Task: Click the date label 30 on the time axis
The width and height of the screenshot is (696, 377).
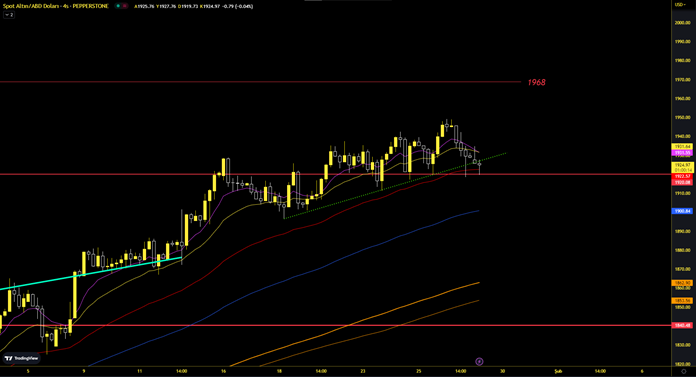Action: (x=502, y=371)
